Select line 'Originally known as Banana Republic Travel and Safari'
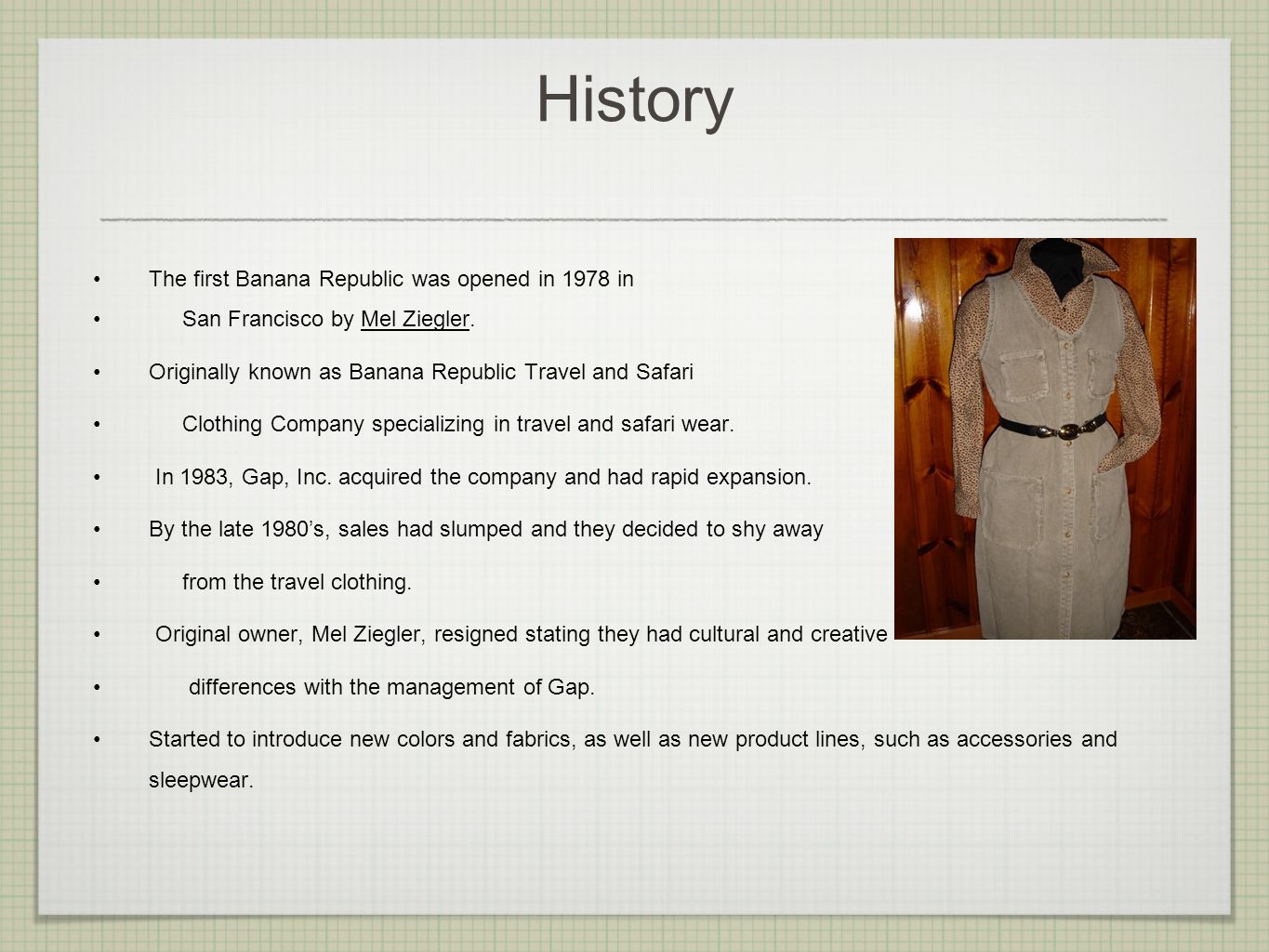 click(421, 372)
